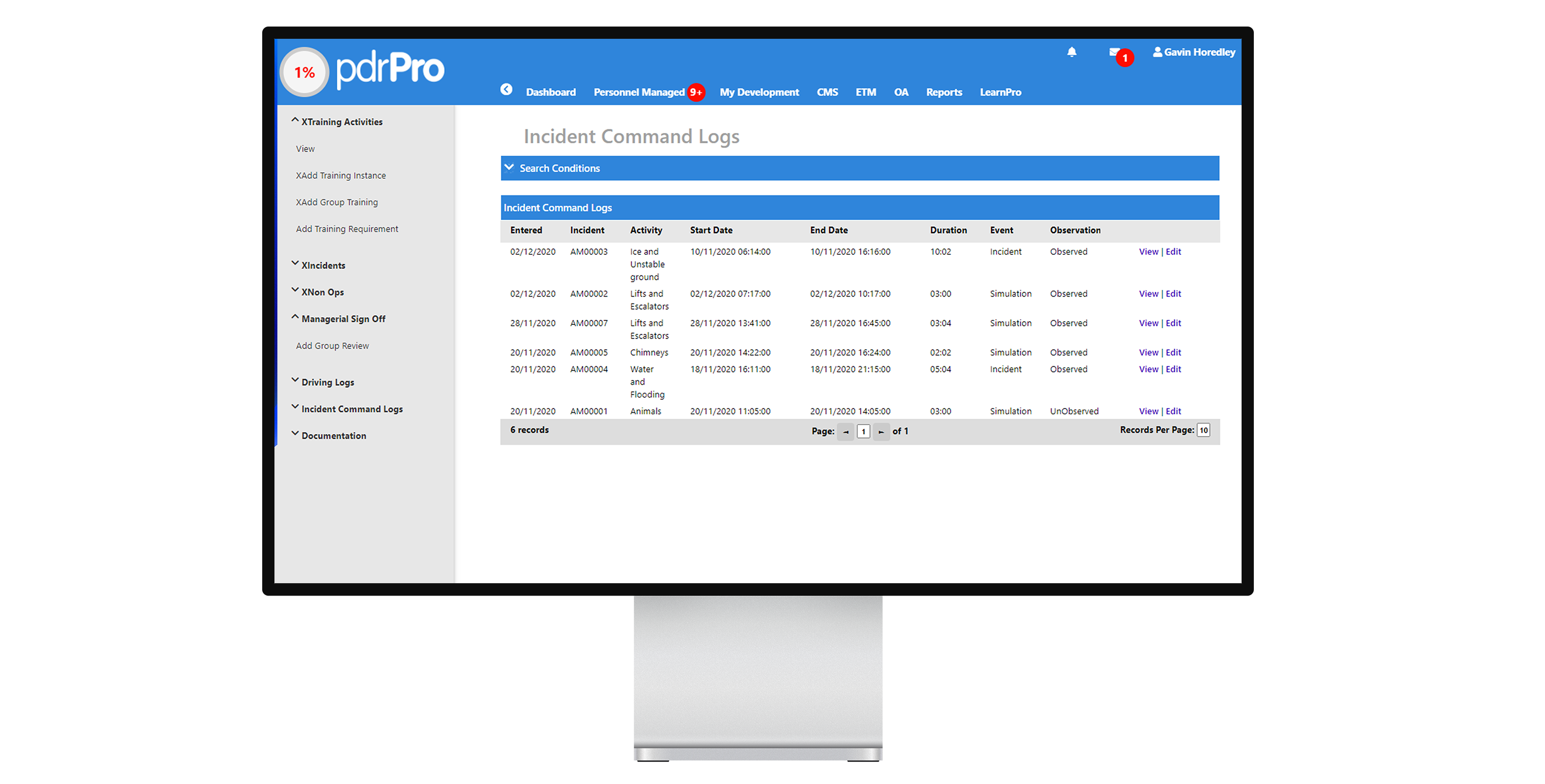Go to the next page arrow
The height and width of the screenshot is (784, 1545).
[880, 432]
